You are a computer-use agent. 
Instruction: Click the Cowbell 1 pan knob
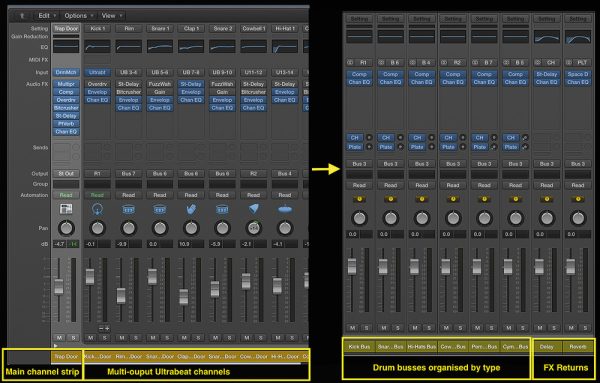pos(253,228)
